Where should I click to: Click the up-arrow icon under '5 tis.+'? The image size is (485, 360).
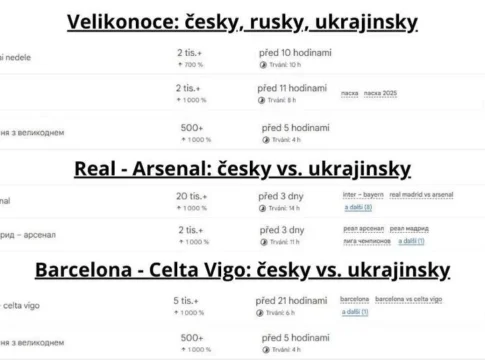[x=176, y=313]
